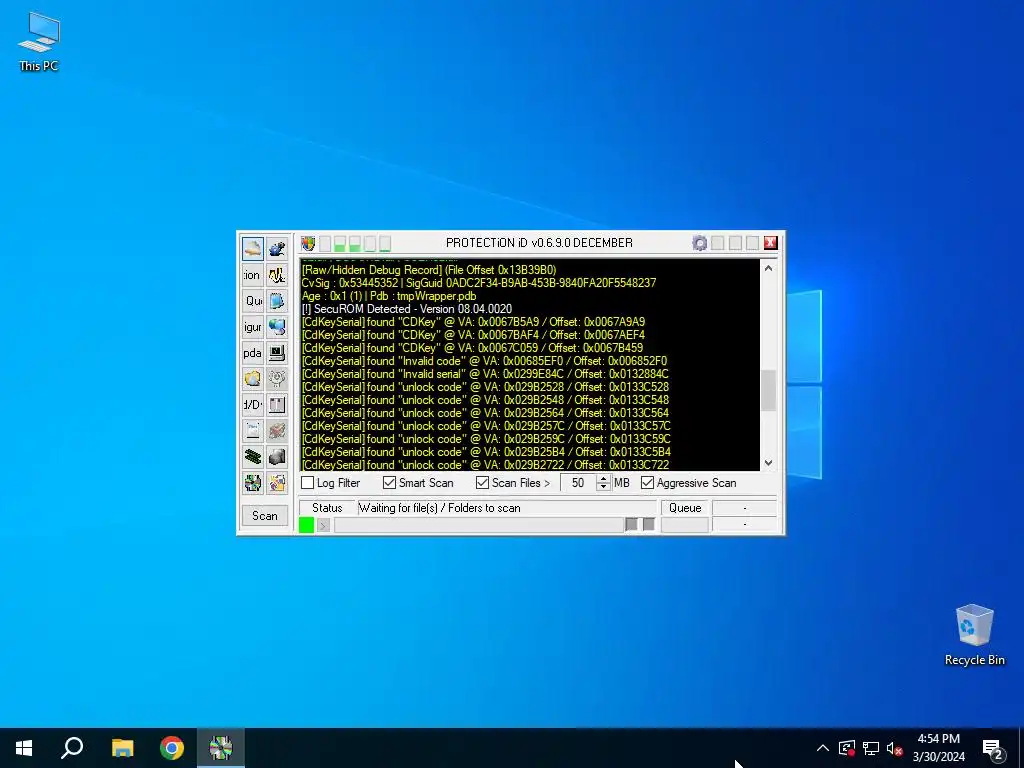The height and width of the screenshot is (768, 1024).
Task: Launch File Explorer from taskbar
Action: [x=122, y=748]
